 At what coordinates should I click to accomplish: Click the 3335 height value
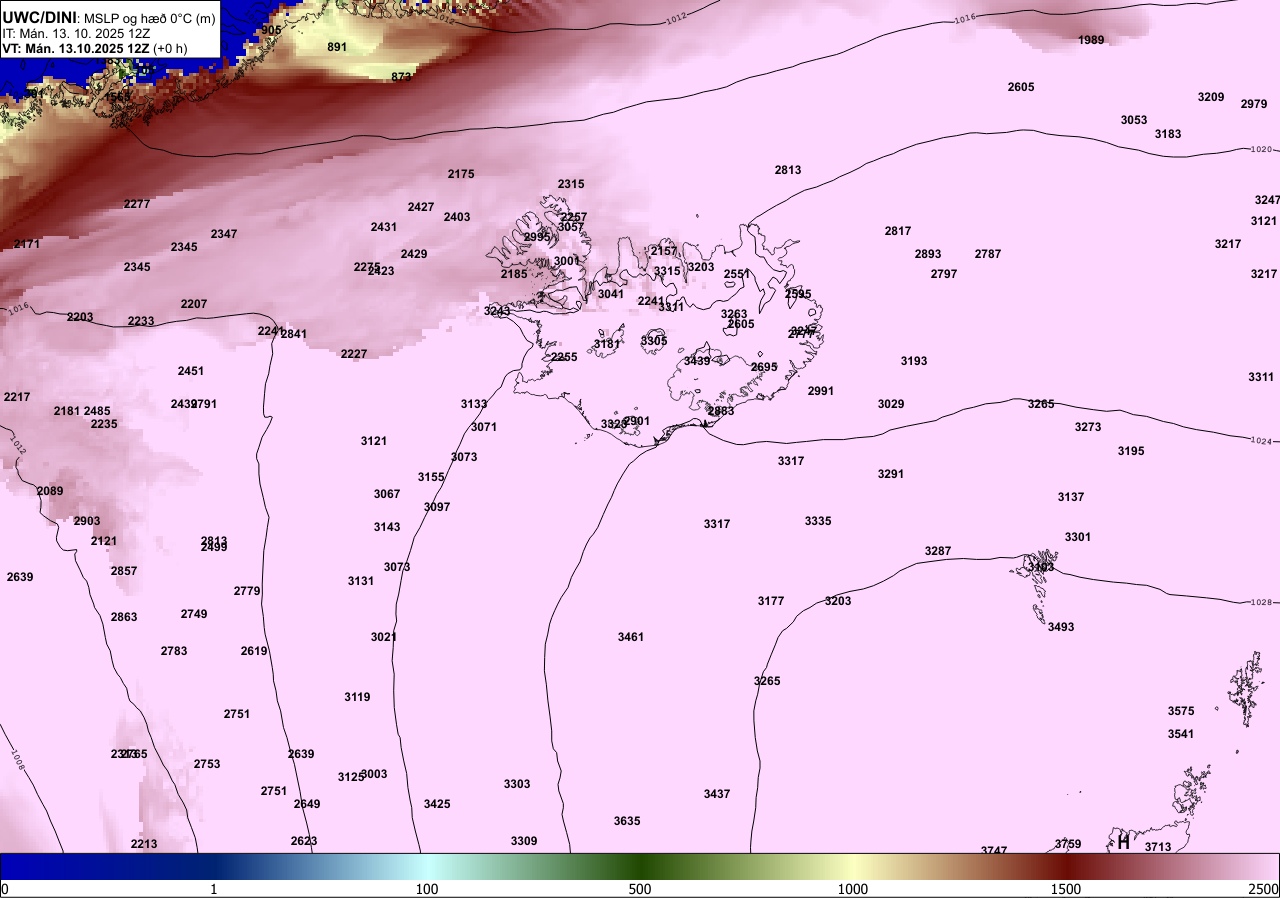point(818,521)
